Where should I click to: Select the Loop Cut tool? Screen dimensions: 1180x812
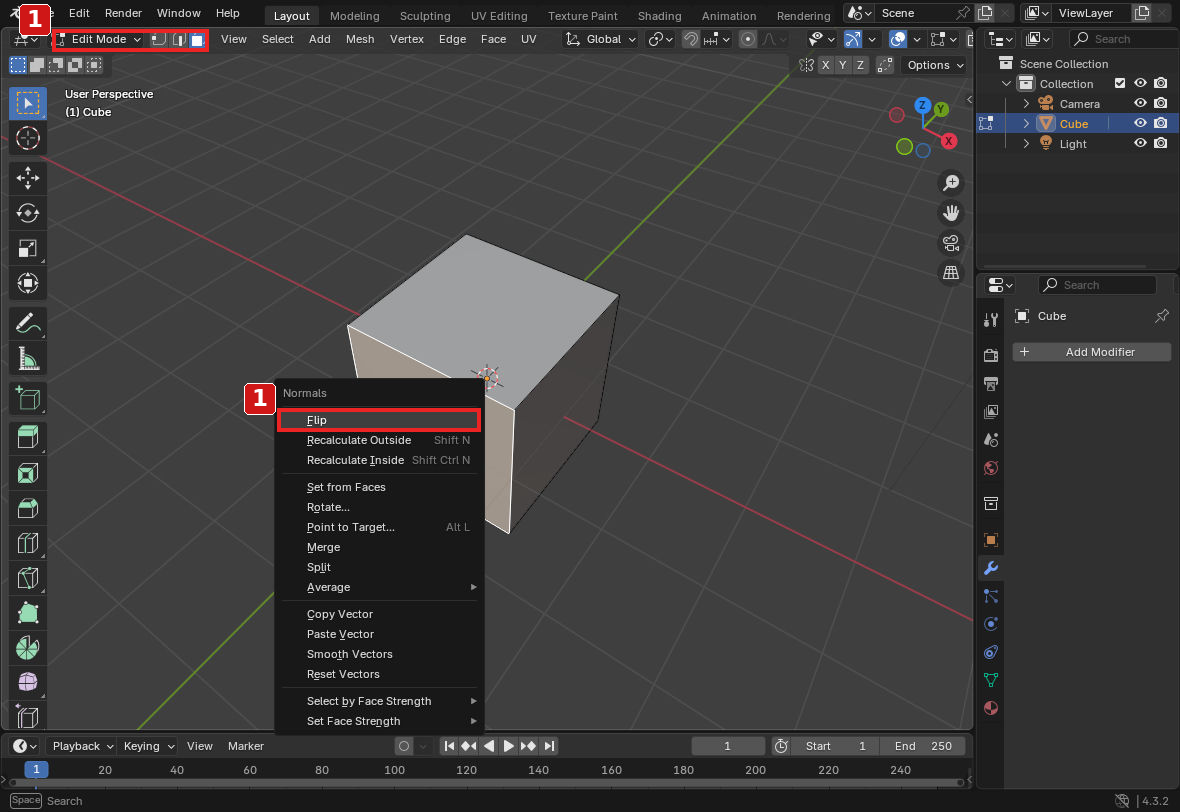(x=28, y=543)
